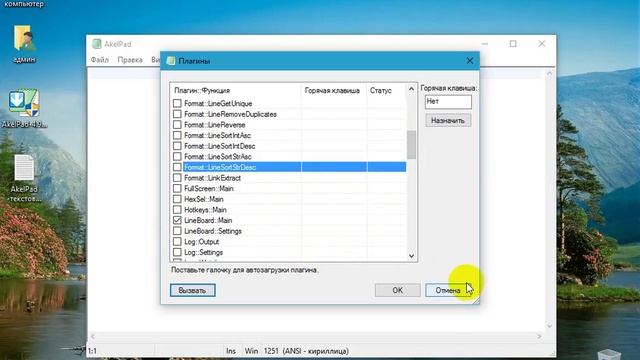
Task: Click the plugin list scrollbar thumb
Action: click(x=411, y=144)
